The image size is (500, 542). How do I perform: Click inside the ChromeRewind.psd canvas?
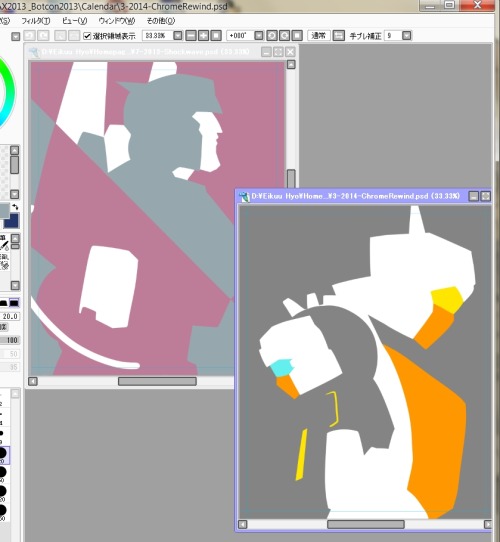point(365,361)
